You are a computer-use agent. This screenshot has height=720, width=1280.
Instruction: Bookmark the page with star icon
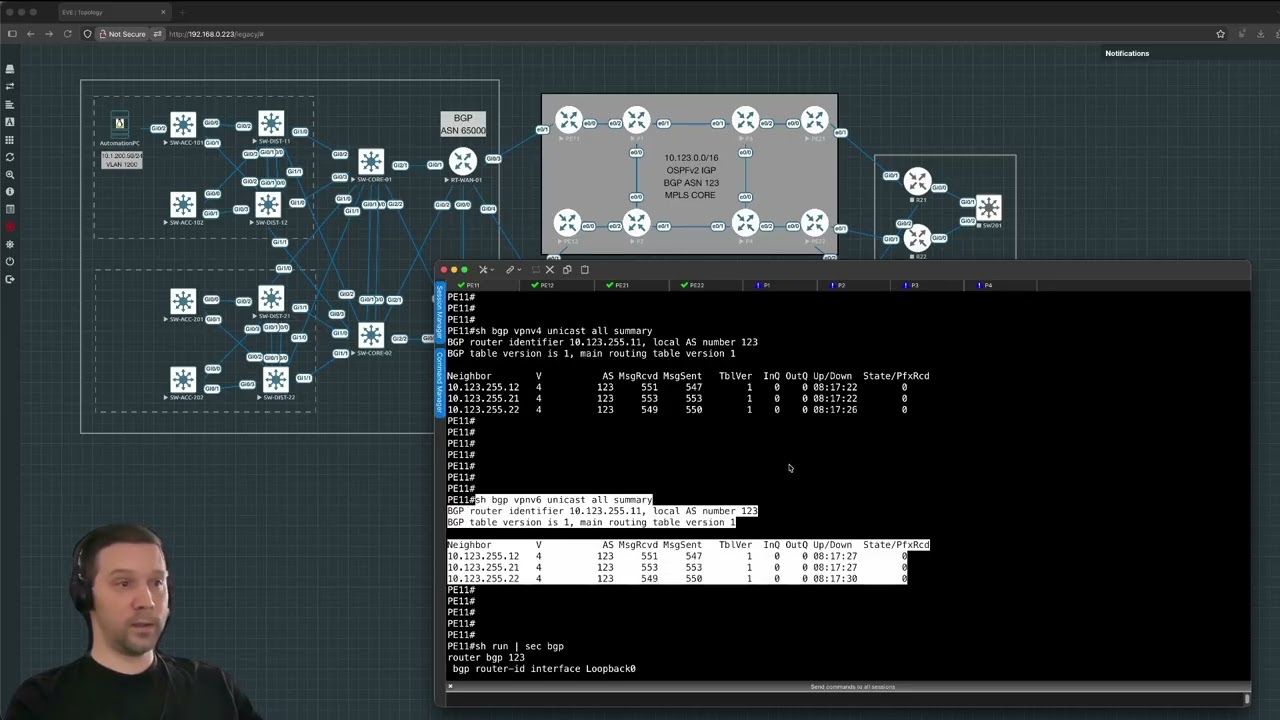click(1220, 34)
